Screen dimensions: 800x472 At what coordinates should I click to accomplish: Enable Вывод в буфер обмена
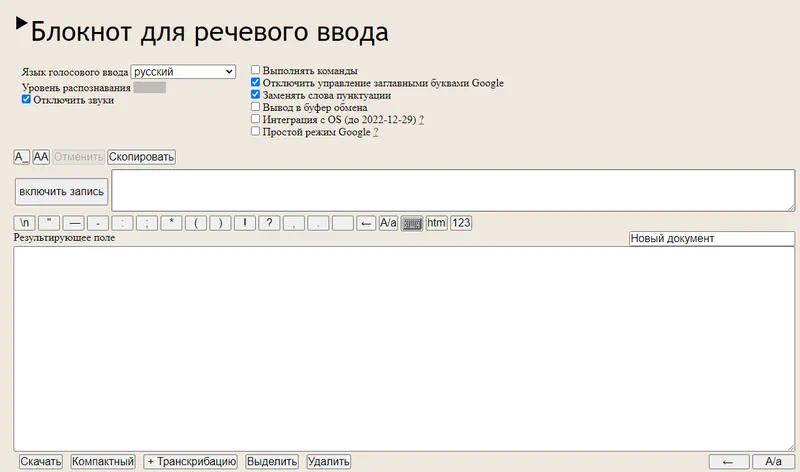(x=256, y=107)
